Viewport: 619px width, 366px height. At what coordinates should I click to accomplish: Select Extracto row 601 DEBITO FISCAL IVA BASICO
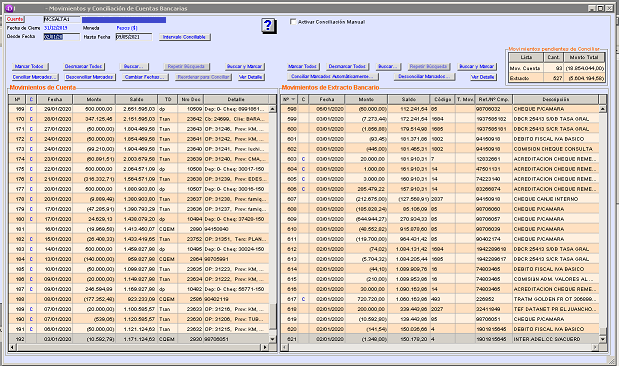[440, 139]
